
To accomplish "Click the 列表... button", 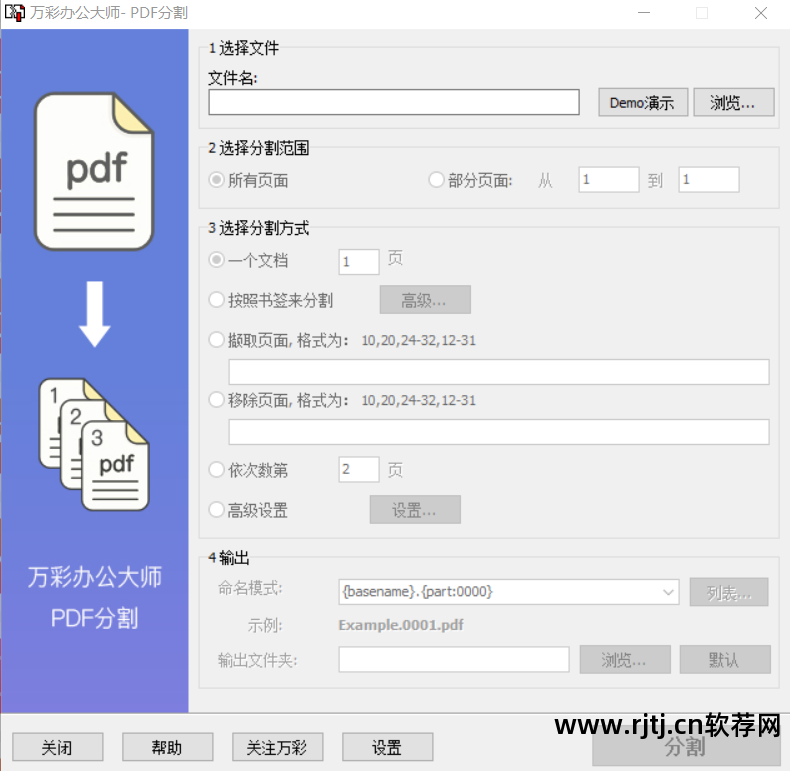I will point(729,592).
